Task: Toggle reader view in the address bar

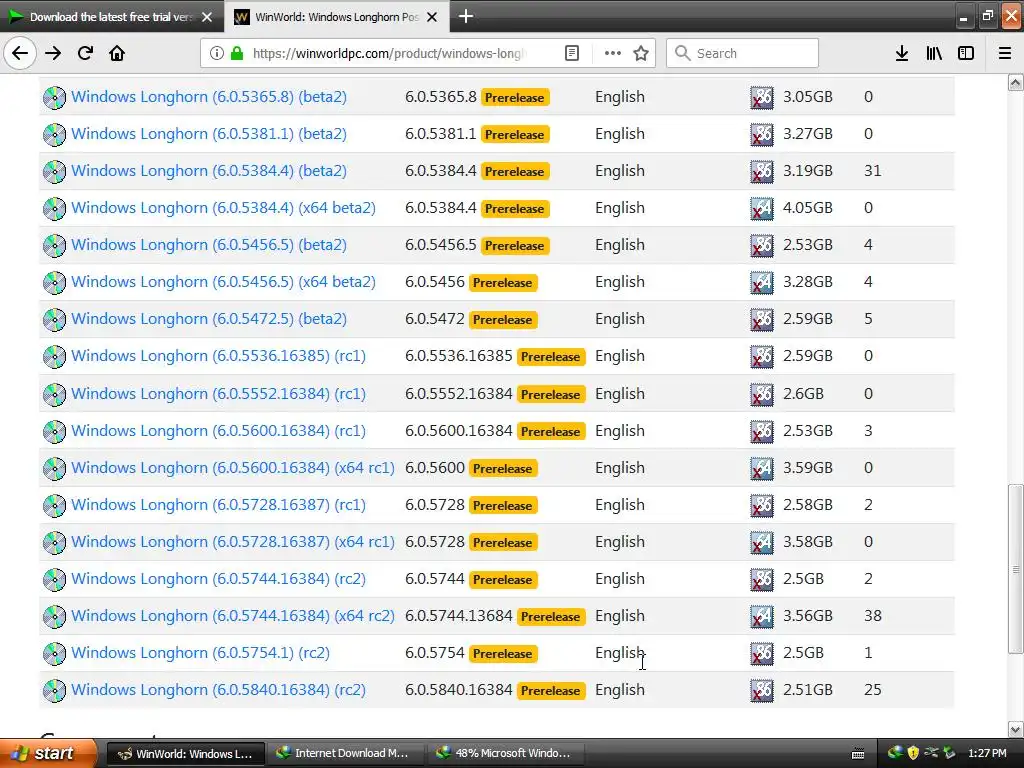Action: 571,53
